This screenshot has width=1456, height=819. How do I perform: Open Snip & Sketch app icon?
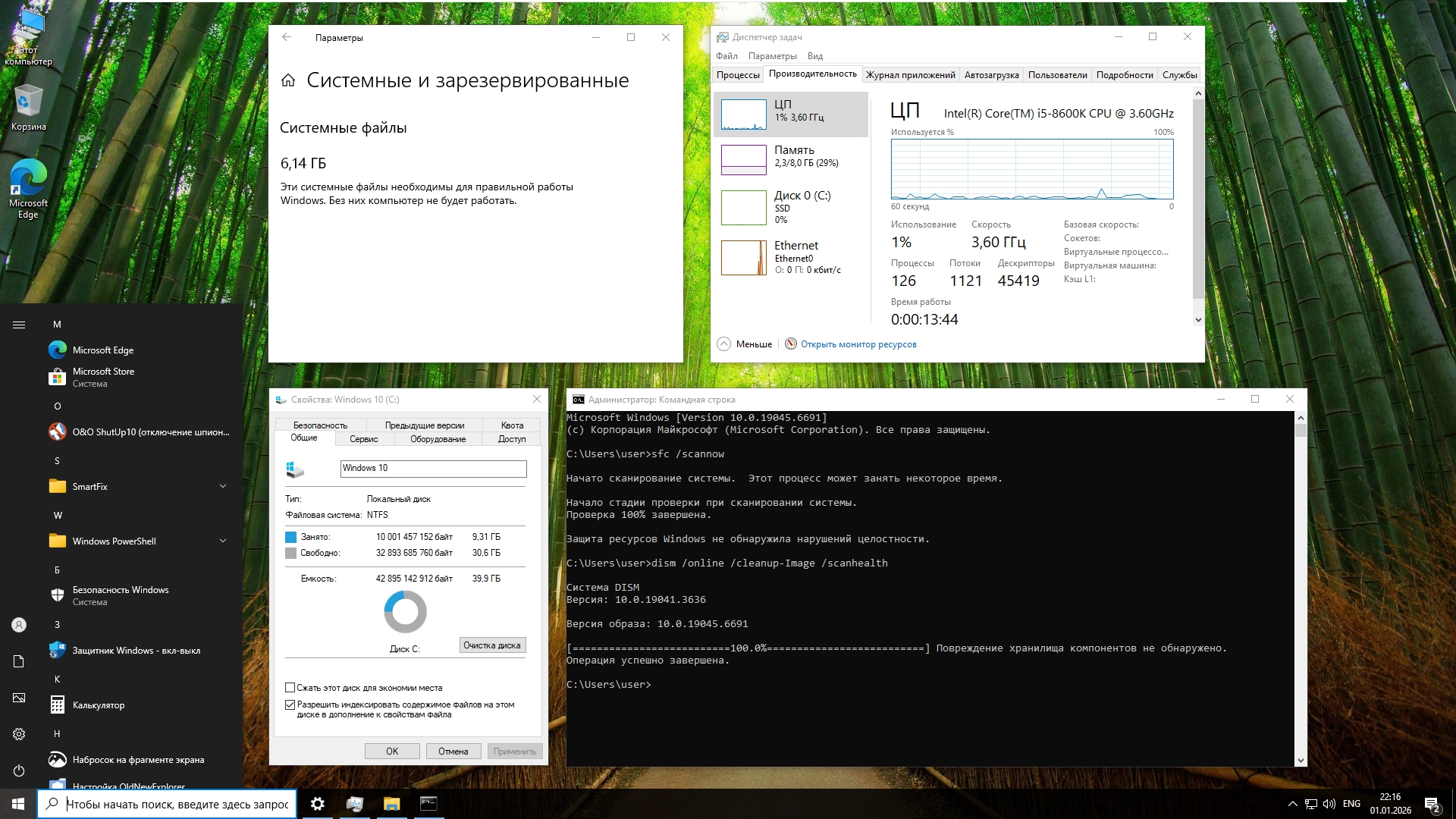pos(58,760)
